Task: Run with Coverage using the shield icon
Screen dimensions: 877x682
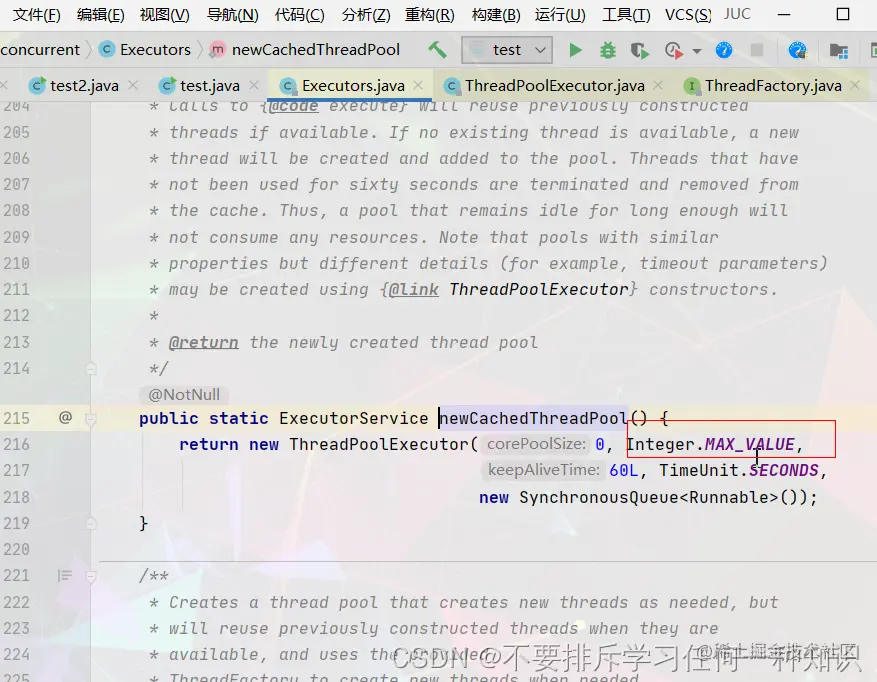Action: click(639, 51)
